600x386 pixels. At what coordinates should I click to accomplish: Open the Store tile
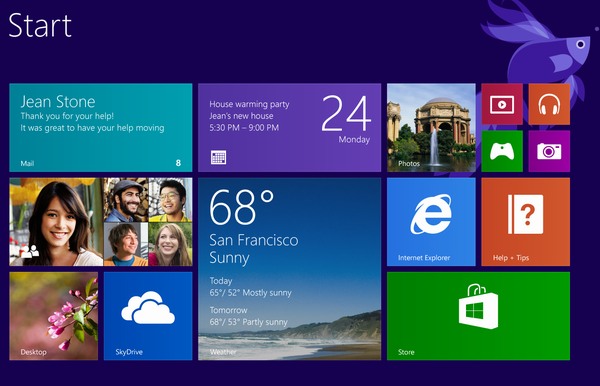[478, 316]
